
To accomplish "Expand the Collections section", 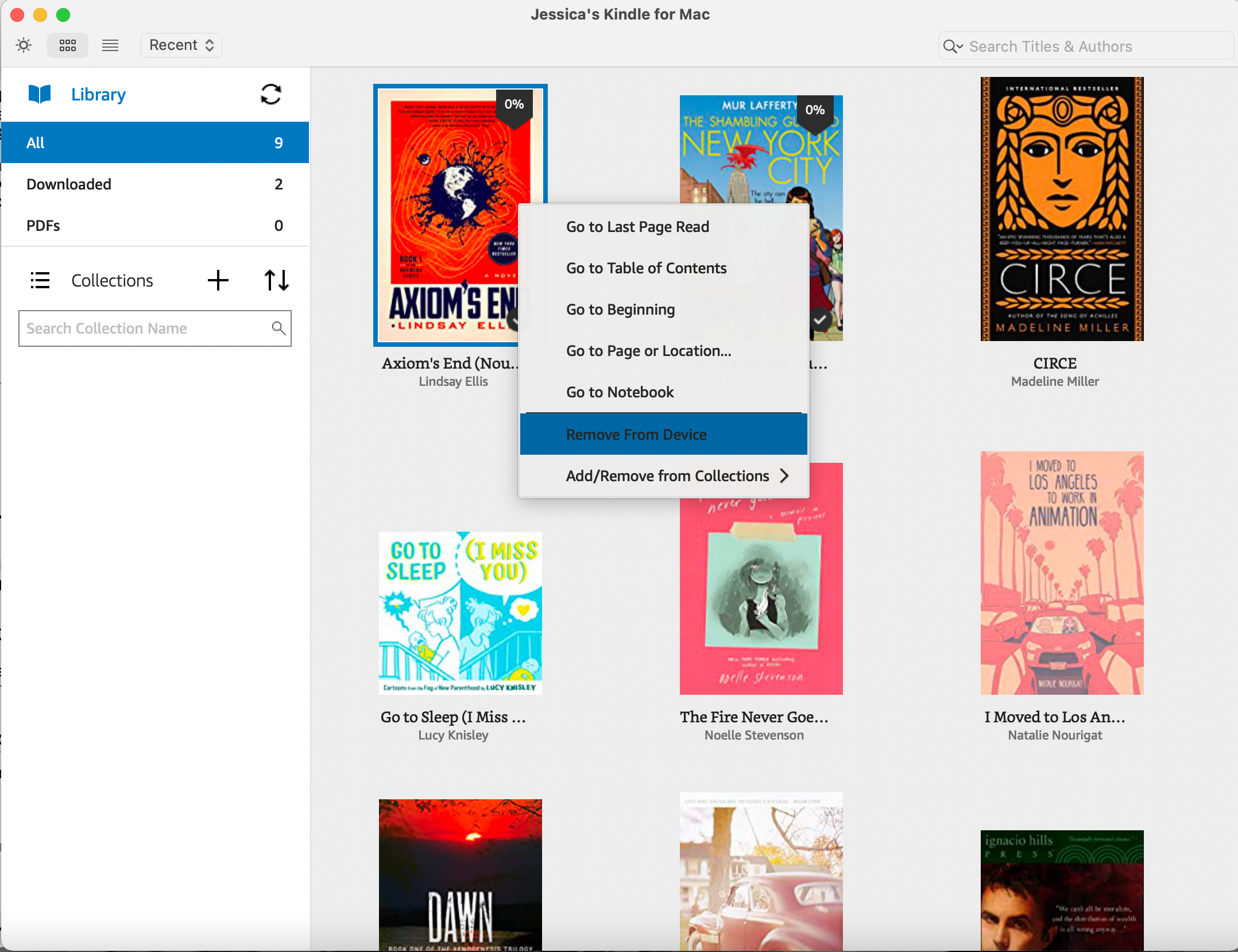I will (39, 280).
